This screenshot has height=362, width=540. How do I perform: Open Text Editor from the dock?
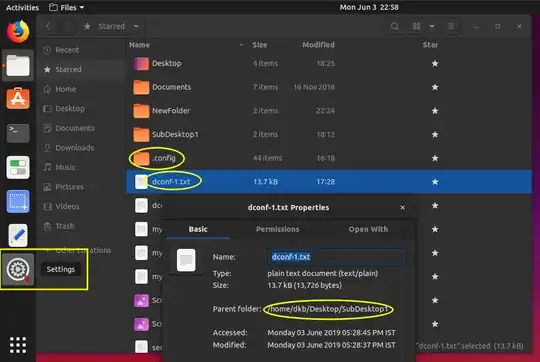(18, 235)
